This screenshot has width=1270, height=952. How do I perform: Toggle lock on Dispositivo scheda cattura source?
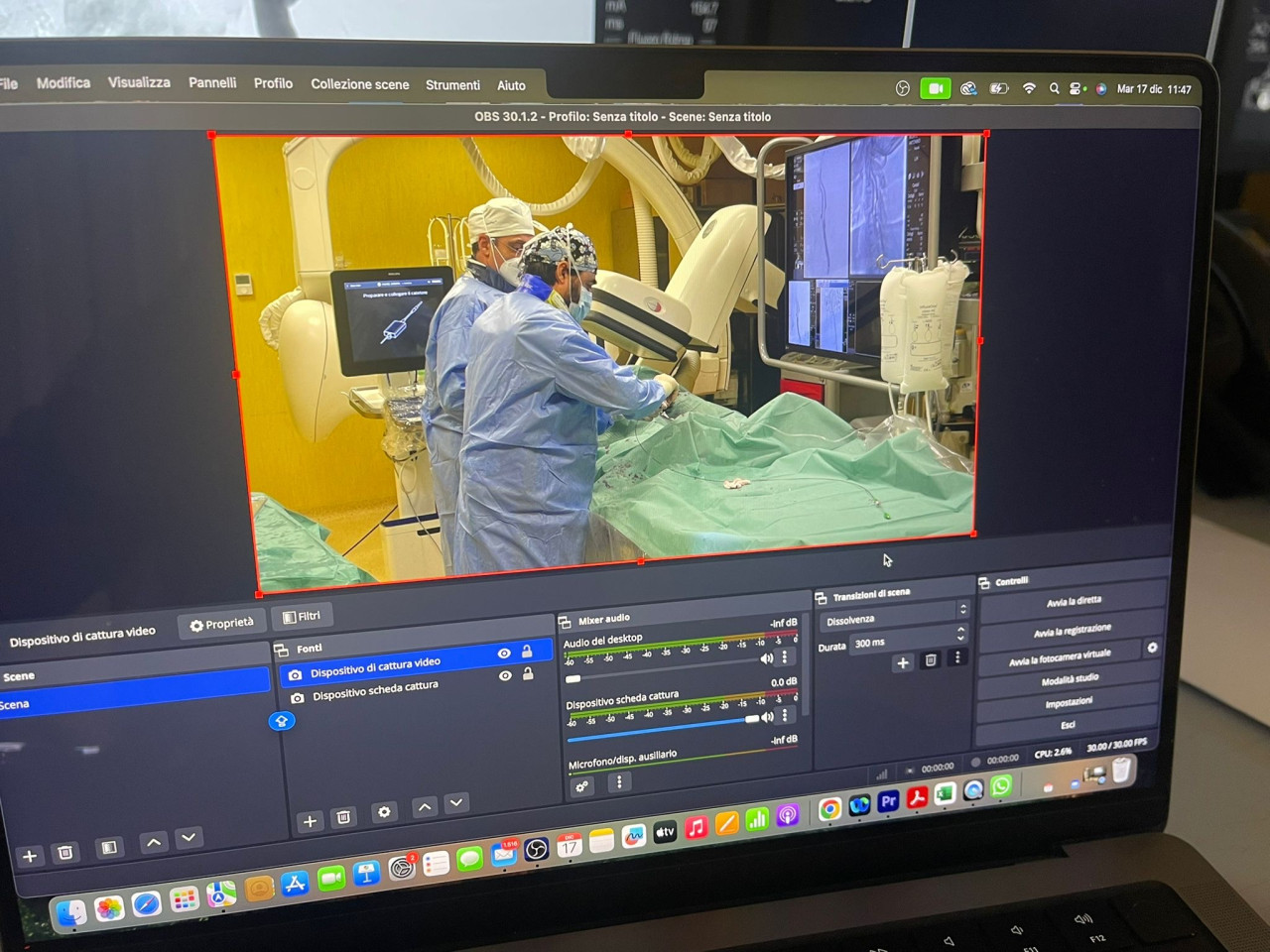(528, 673)
